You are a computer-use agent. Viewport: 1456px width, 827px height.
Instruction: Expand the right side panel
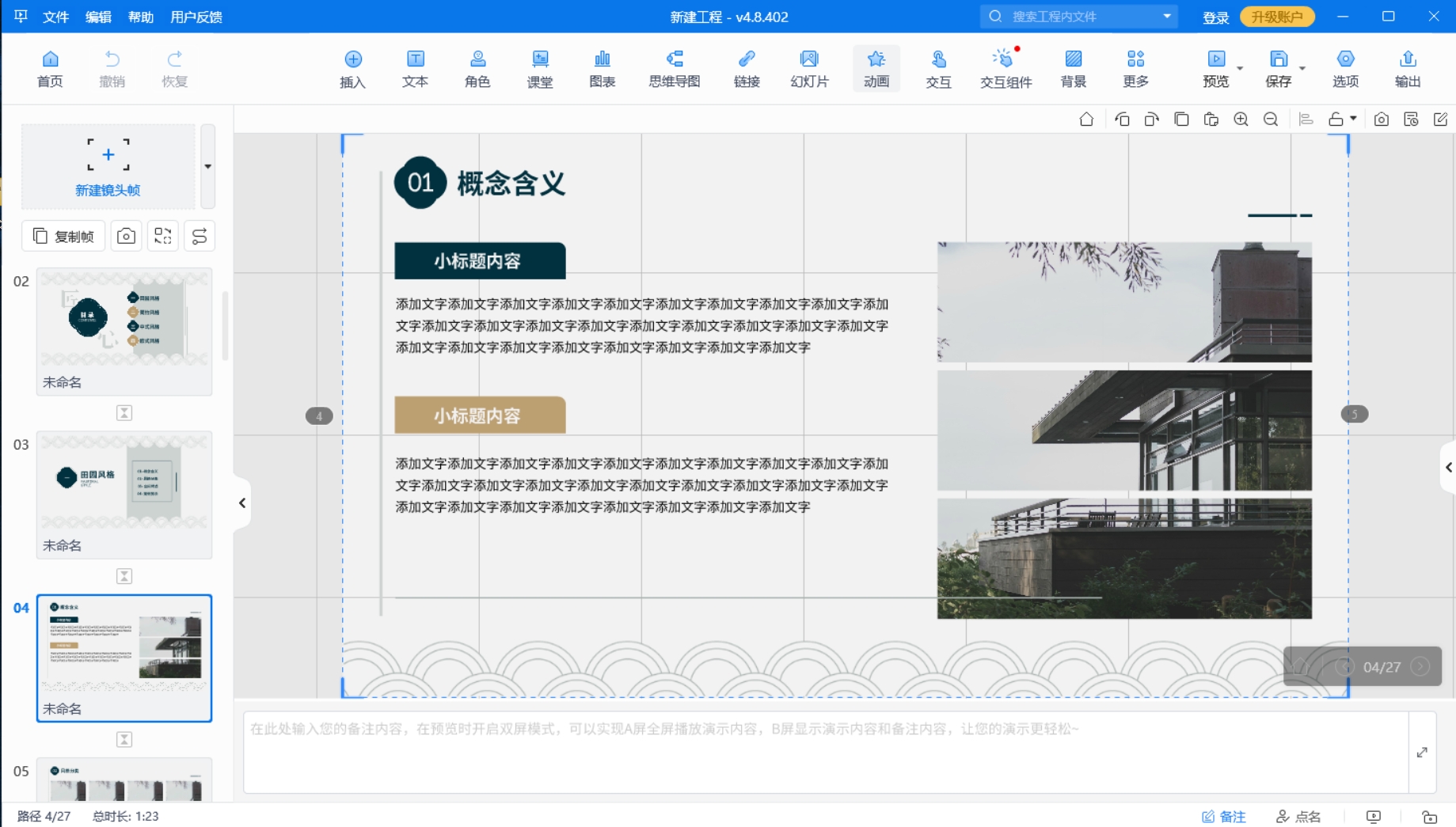point(1448,467)
